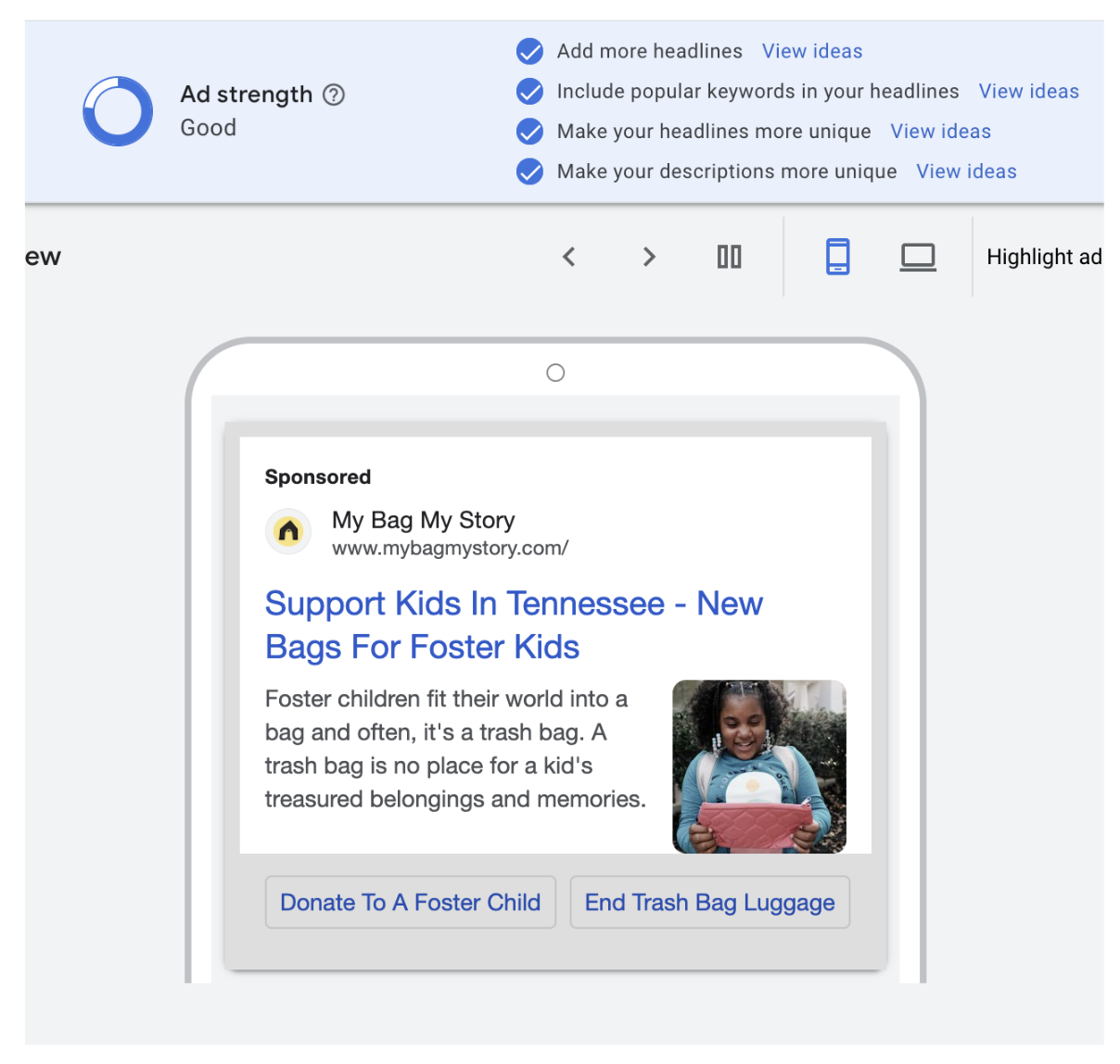Switch to mobile preview mode
Screen dimensions: 1120x1064
[x=838, y=257]
